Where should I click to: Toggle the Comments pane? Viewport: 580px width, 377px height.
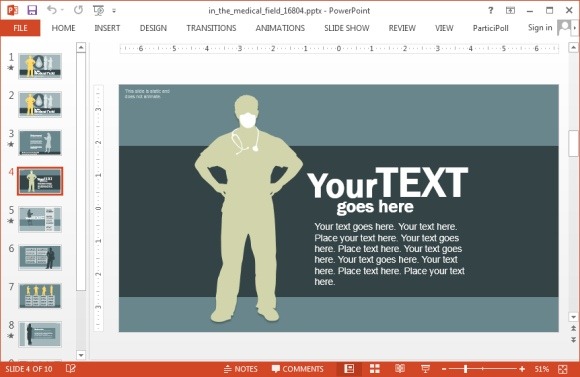[x=297, y=369]
